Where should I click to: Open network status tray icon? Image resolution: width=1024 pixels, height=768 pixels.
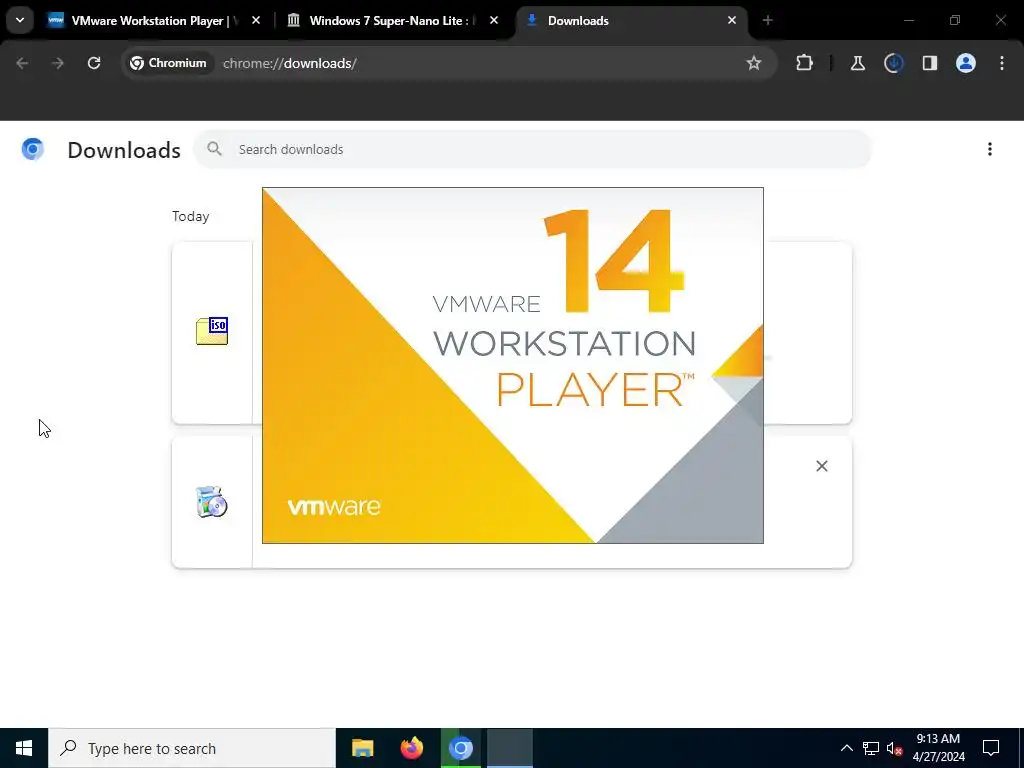[x=871, y=748]
